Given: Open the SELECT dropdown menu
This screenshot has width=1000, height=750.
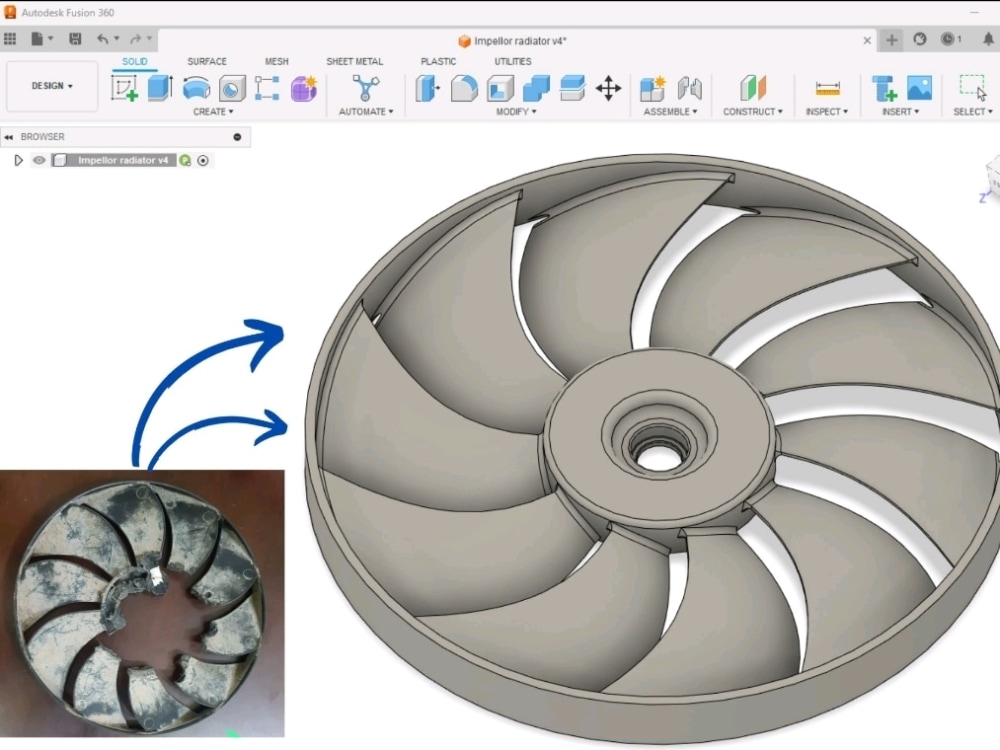Looking at the screenshot, I should click(968, 112).
